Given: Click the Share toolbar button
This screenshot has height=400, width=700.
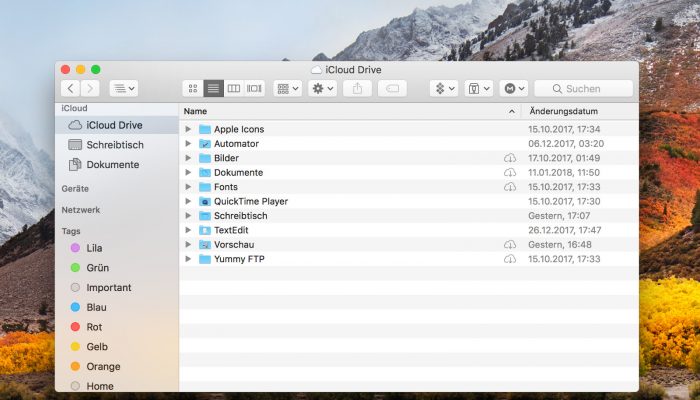Looking at the screenshot, I should (357, 88).
